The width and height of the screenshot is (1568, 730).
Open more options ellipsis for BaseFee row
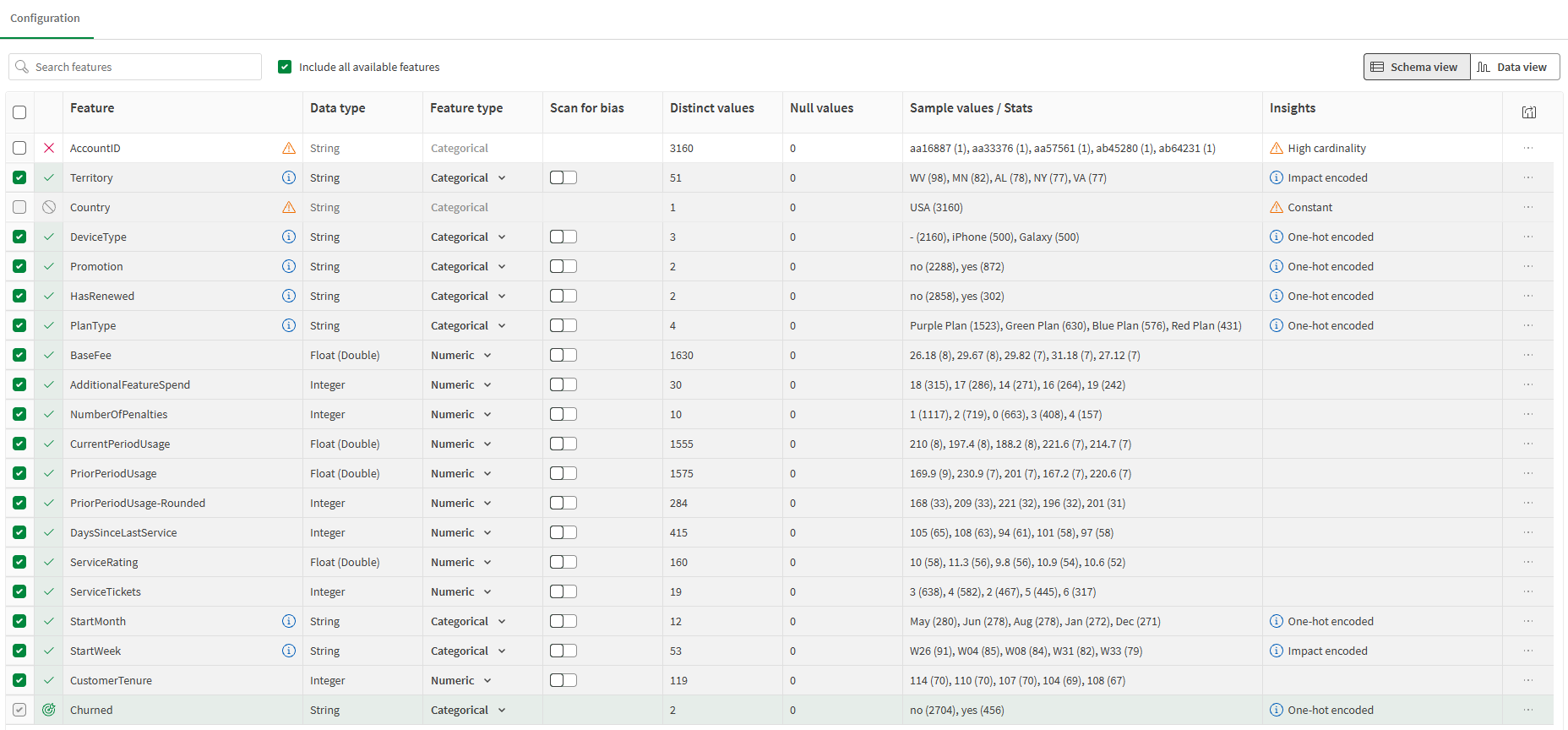1528,355
